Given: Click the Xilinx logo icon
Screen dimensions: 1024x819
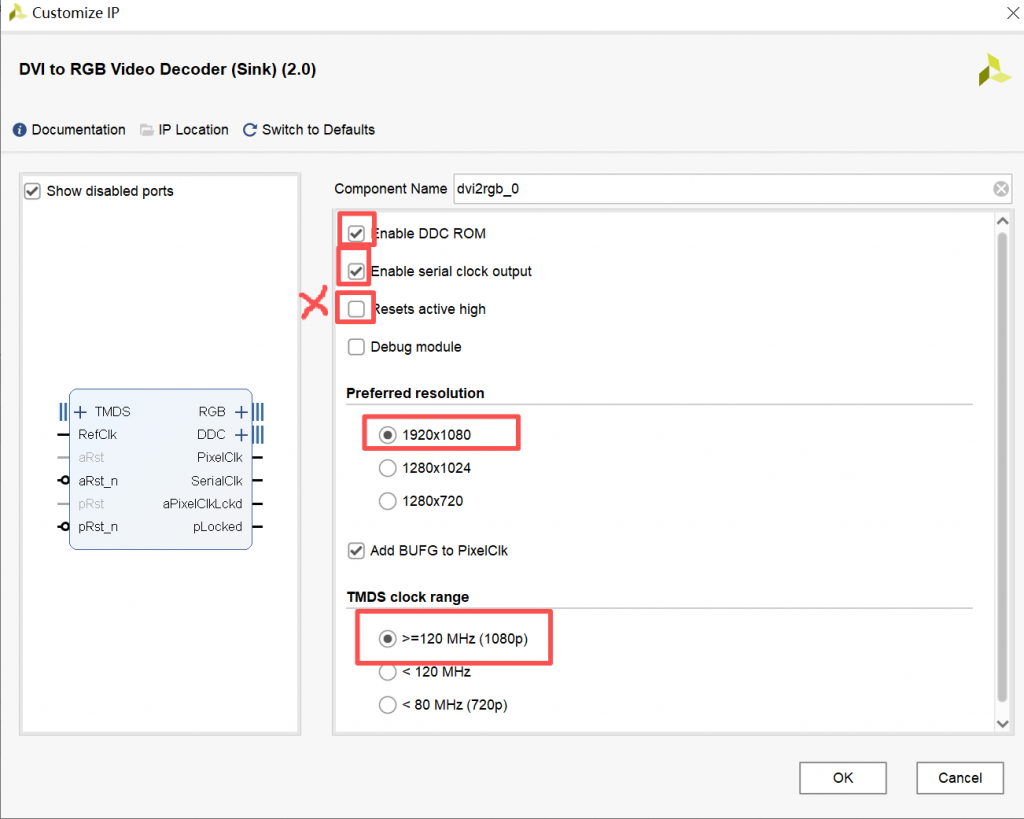Looking at the screenshot, I should (994, 70).
